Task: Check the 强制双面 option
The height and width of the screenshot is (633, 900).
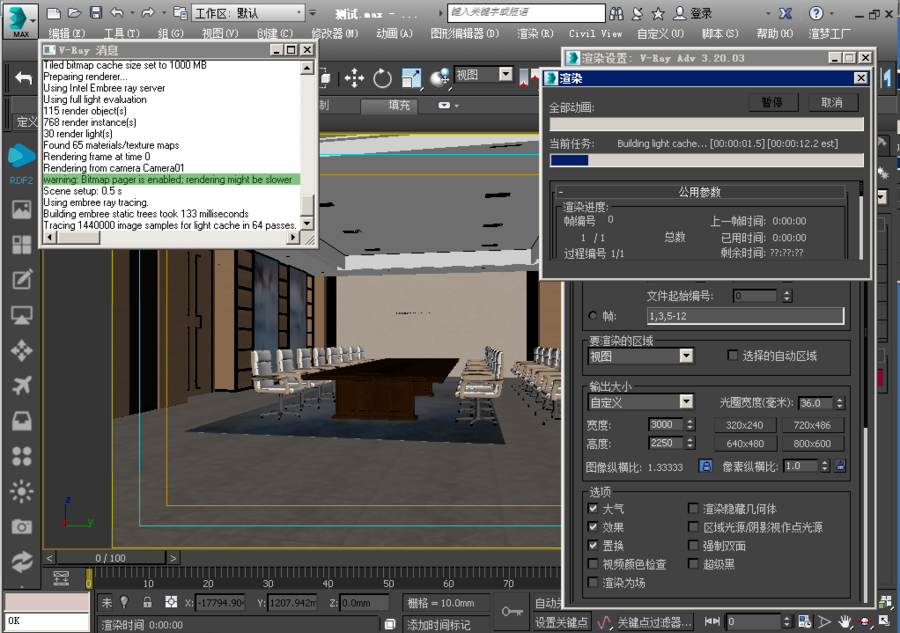Action: click(x=693, y=545)
